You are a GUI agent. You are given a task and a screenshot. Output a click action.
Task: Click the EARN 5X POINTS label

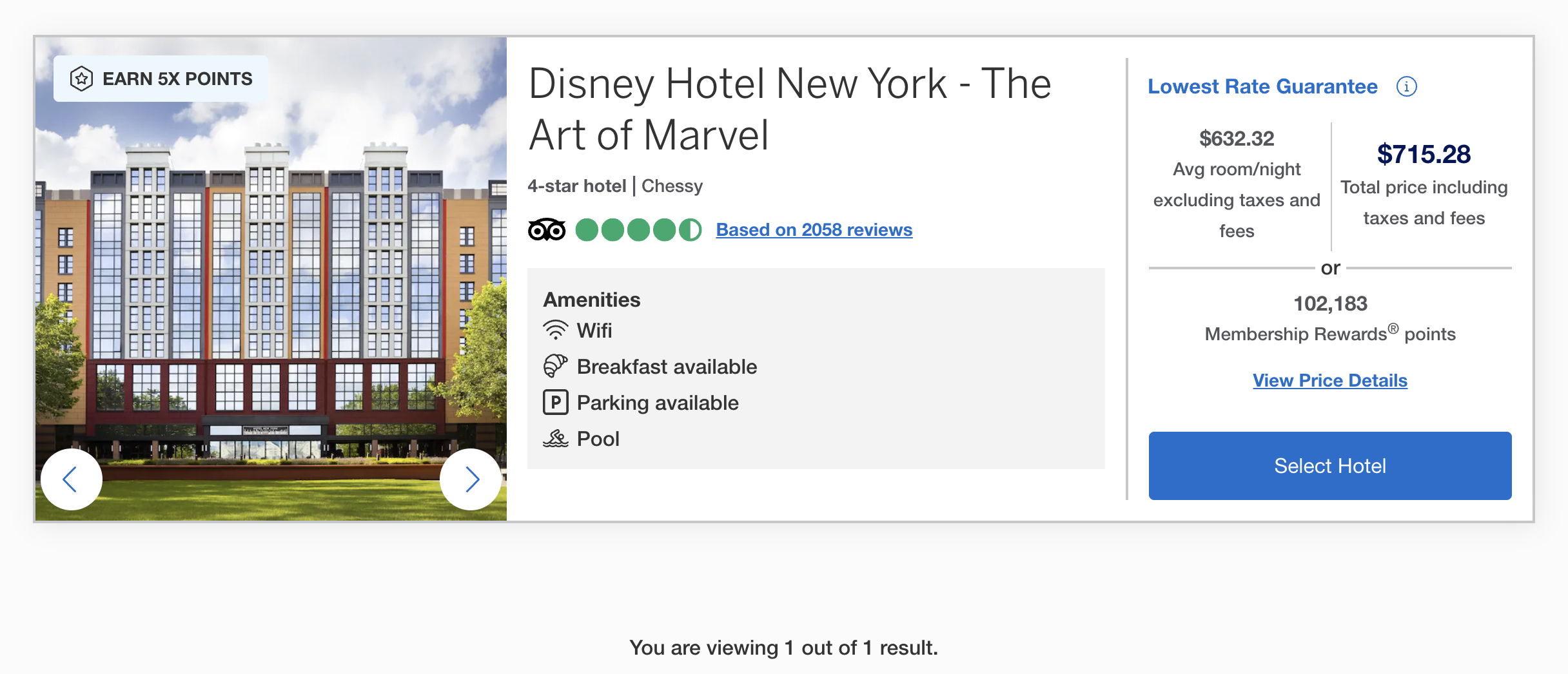[177, 79]
